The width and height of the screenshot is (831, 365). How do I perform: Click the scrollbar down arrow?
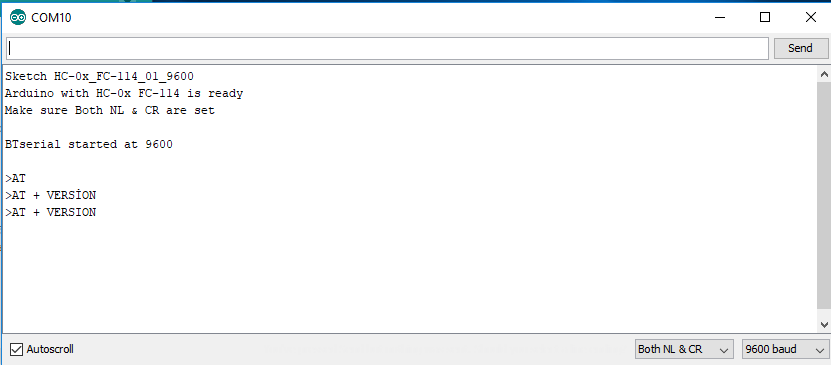(x=824, y=324)
